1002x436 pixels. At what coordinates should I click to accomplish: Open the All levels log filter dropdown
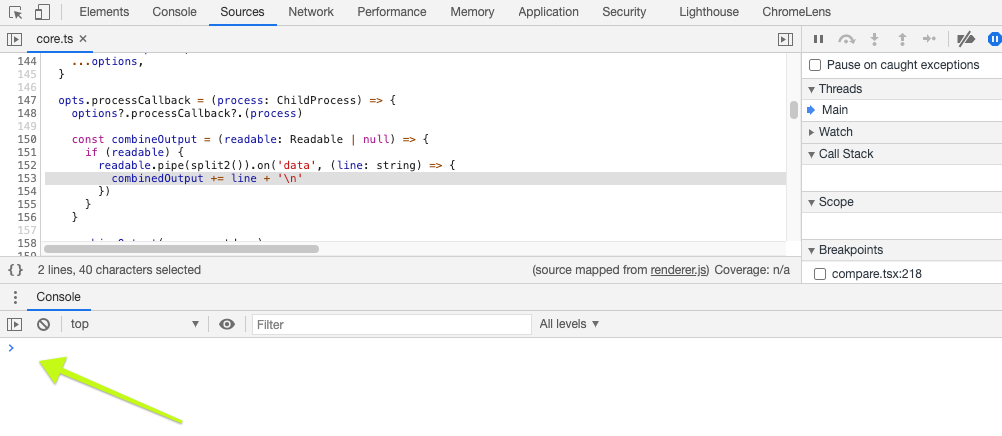569,324
